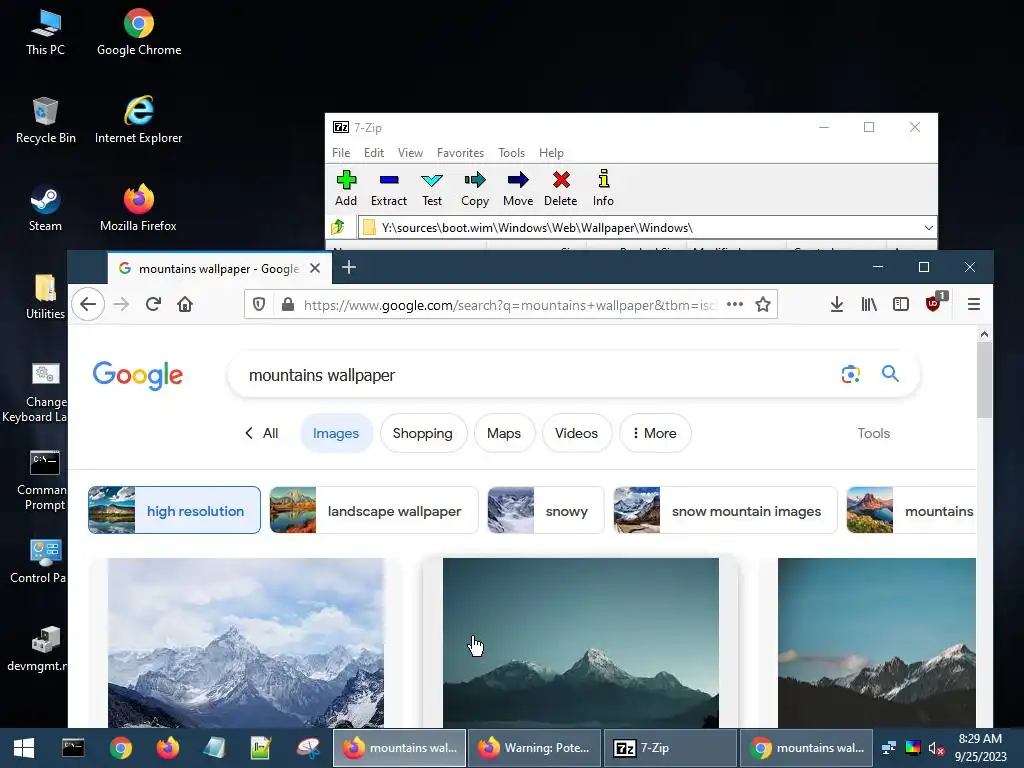The width and height of the screenshot is (1024, 768).
Task: Go up one folder level in 7-Zip
Action: click(338, 227)
